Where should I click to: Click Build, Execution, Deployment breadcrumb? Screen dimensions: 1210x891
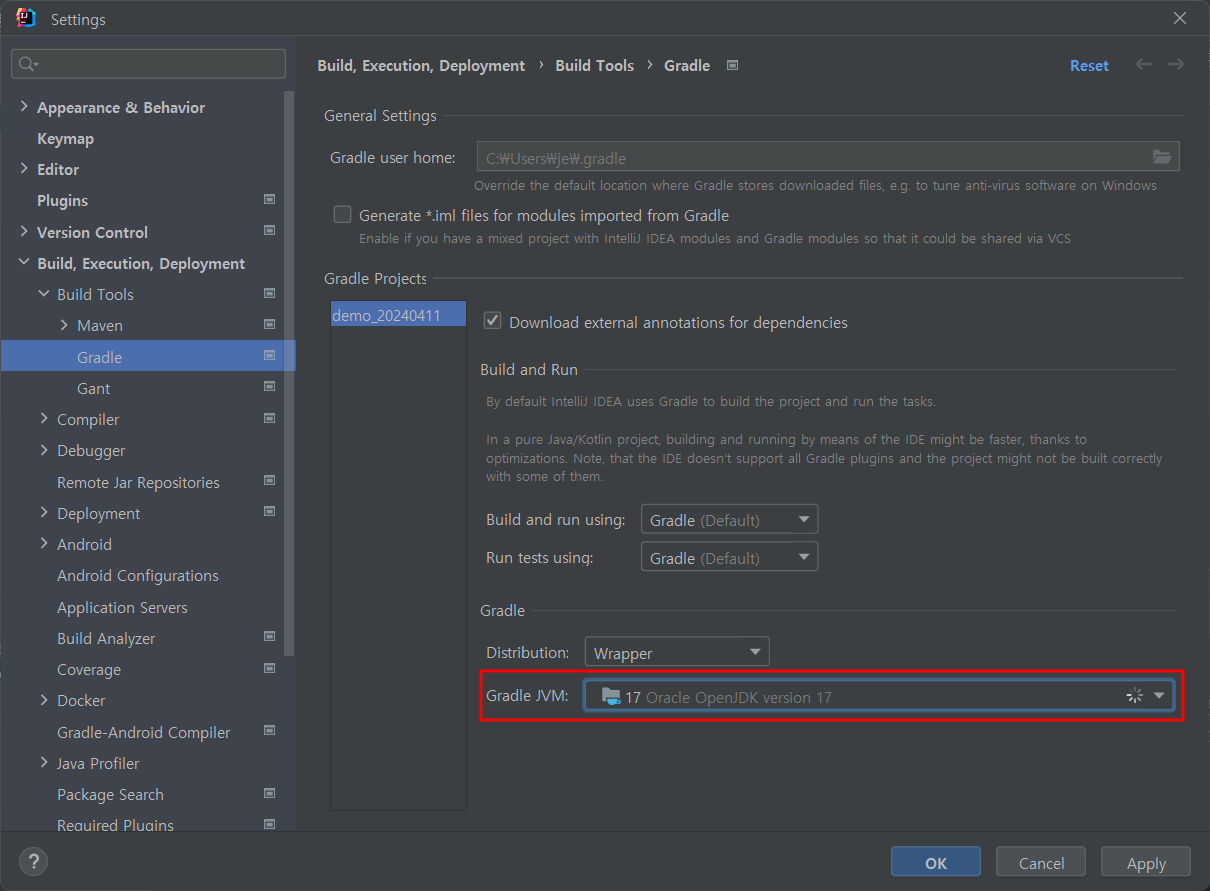pyautogui.click(x=421, y=65)
